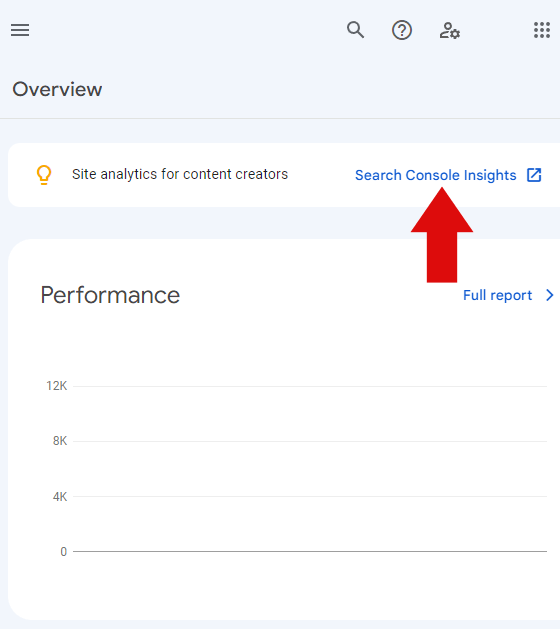Click the Performance card title
Viewport: 560px width, 629px height.
(x=110, y=295)
